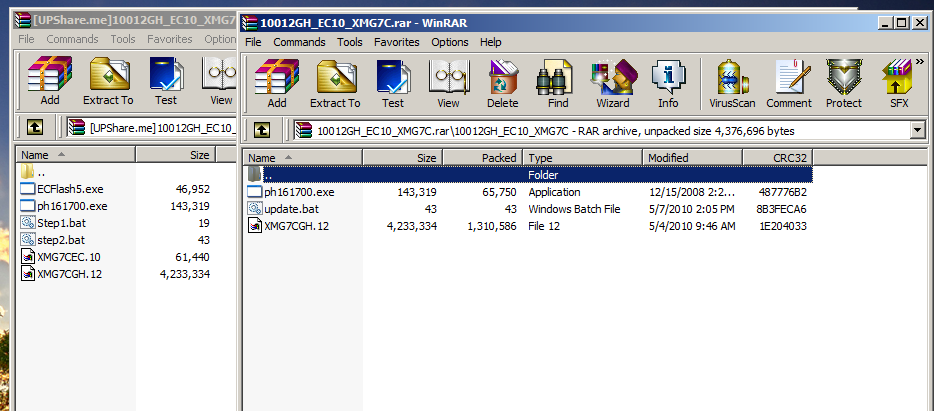Click 5/7/2010 2:05 PM modified date
Screen dimensions: 934x411
click(691, 209)
